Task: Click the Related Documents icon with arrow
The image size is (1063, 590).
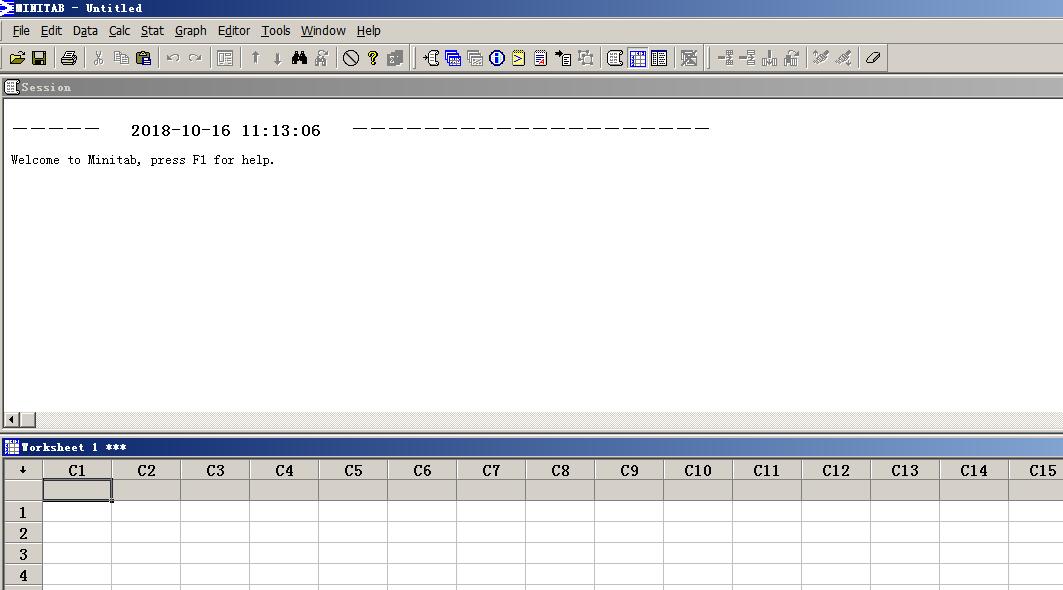Action: click(x=563, y=58)
